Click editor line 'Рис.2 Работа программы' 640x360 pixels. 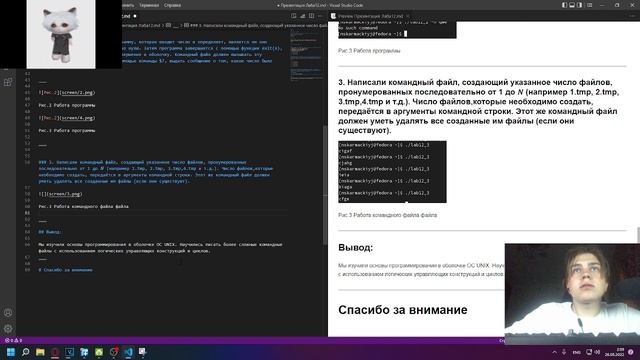pos(67,105)
